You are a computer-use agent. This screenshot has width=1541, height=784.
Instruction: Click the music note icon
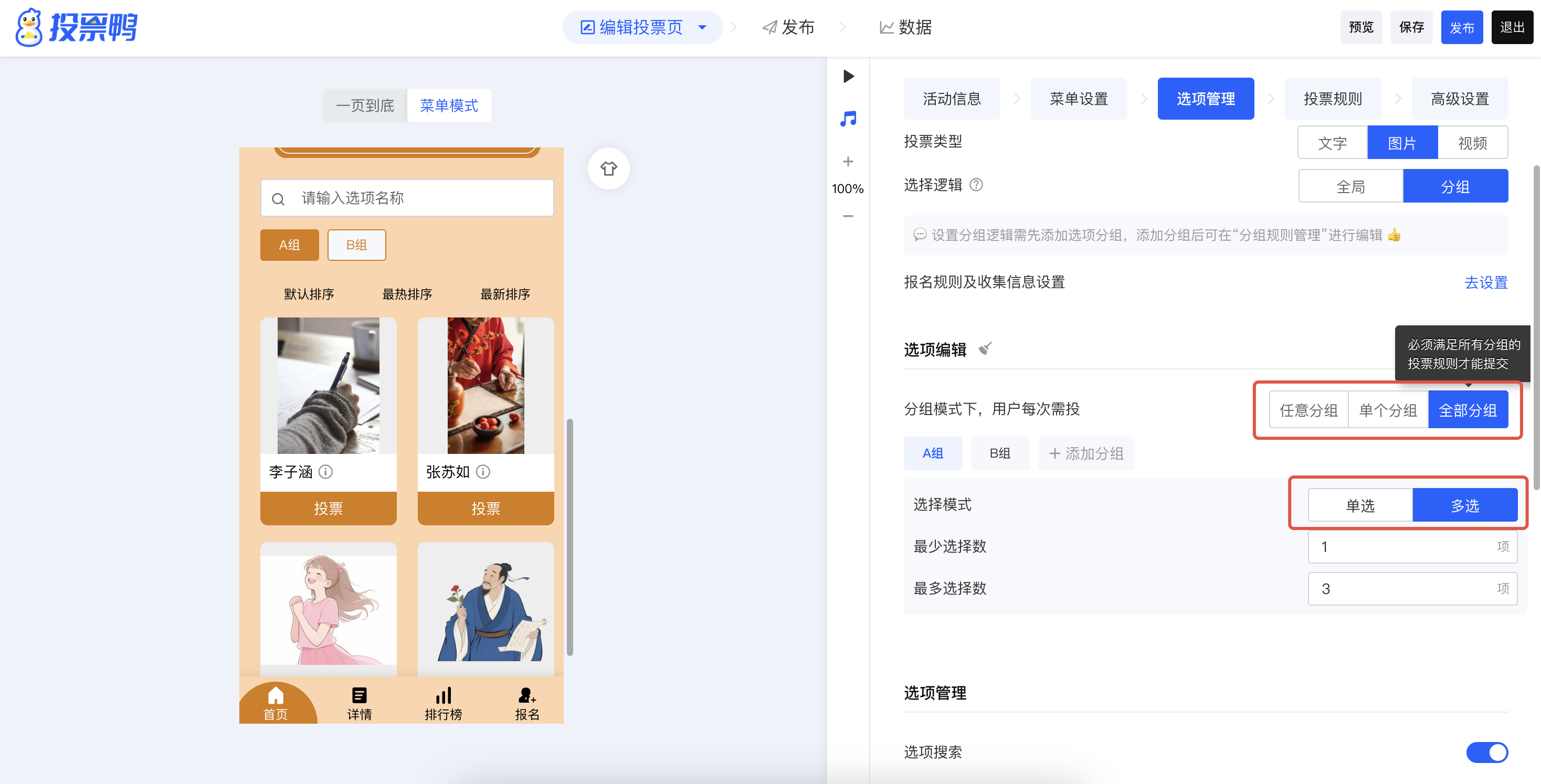coord(848,119)
